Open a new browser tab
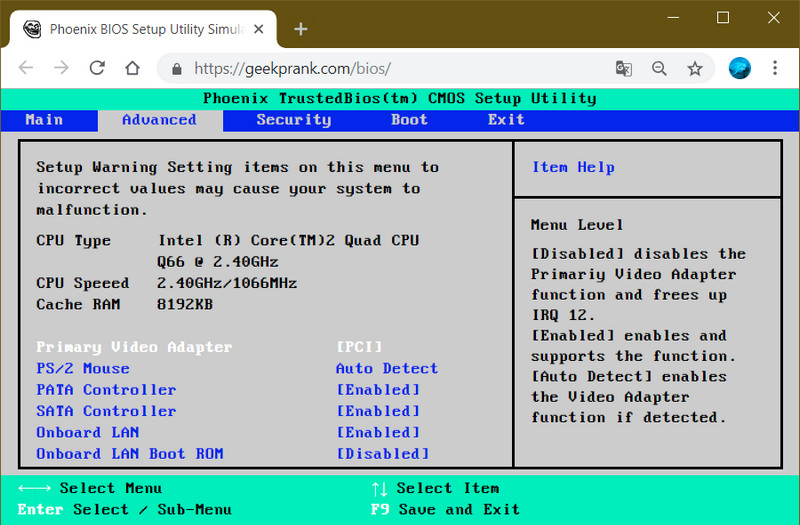 (x=301, y=29)
